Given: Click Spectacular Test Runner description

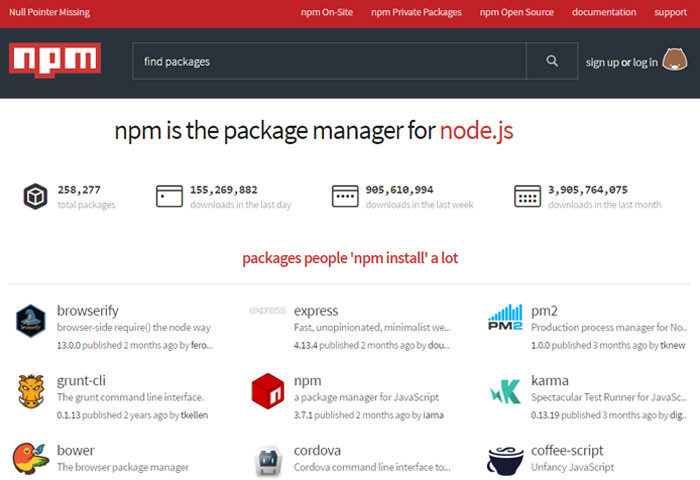Looking at the screenshot, I should [x=609, y=397].
